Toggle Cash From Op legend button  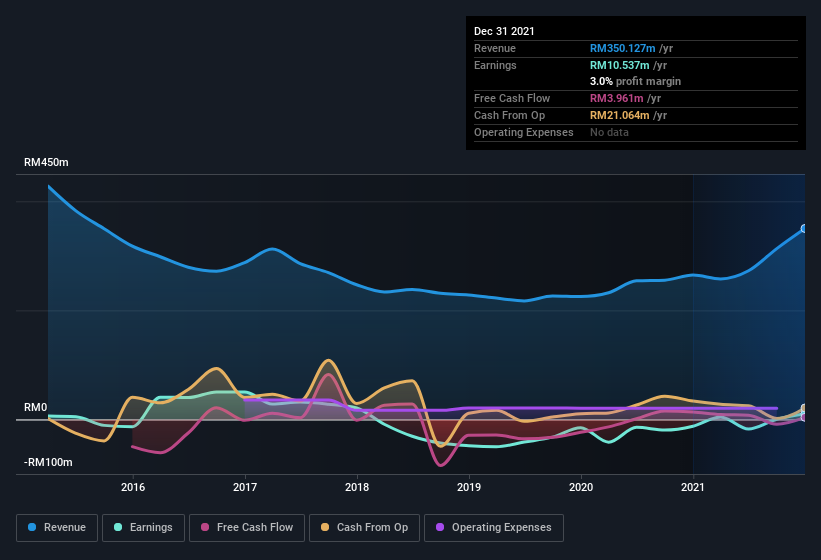(x=364, y=528)
